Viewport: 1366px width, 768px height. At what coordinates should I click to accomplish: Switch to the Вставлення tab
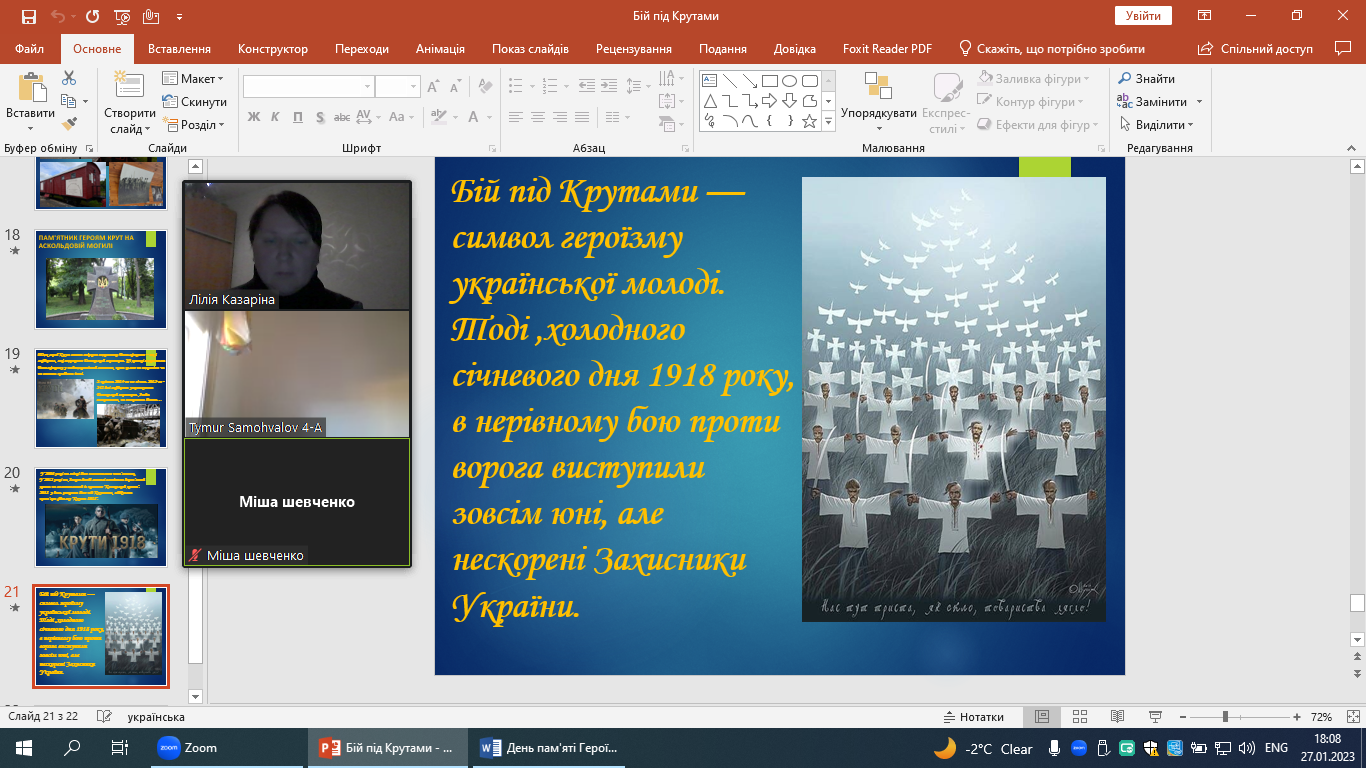pyautogui.click(x=179, y=49)
